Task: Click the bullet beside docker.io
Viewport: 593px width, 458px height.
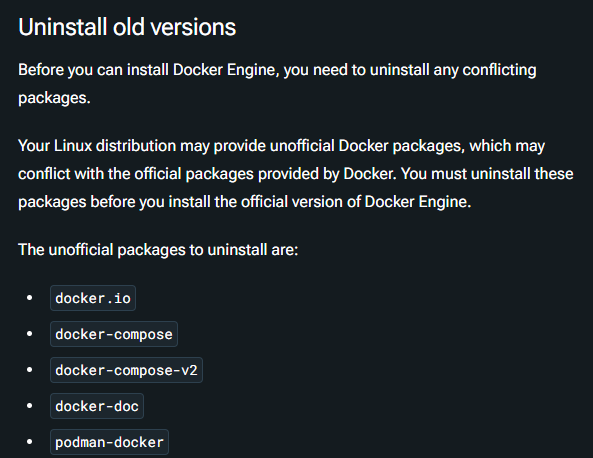Action: (x=29, y=298)
